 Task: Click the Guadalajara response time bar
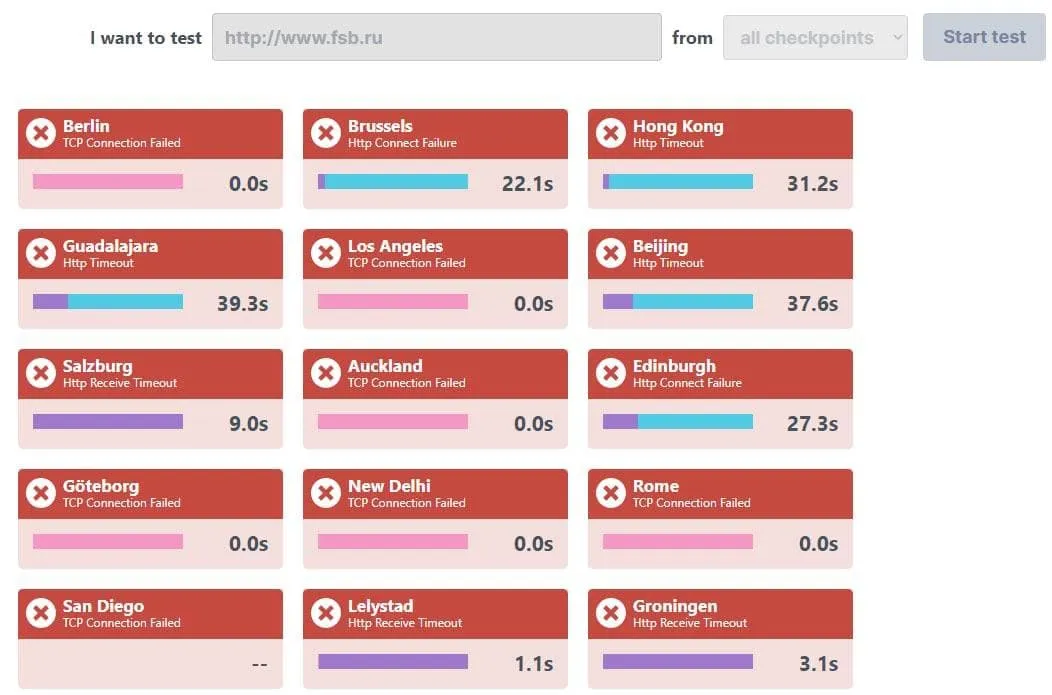(x=108, y=302)
